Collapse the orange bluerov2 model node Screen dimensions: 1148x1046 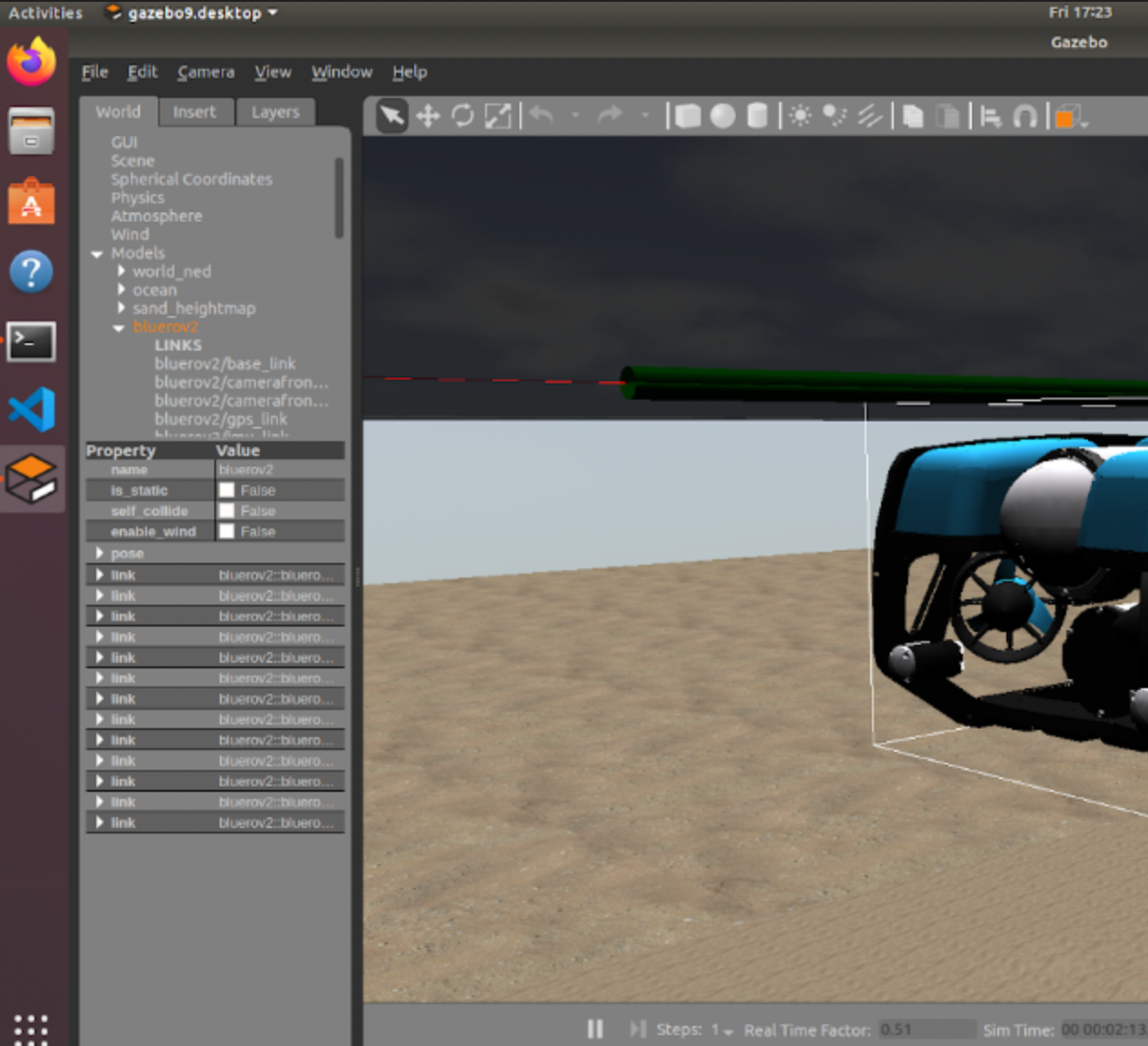119,328
